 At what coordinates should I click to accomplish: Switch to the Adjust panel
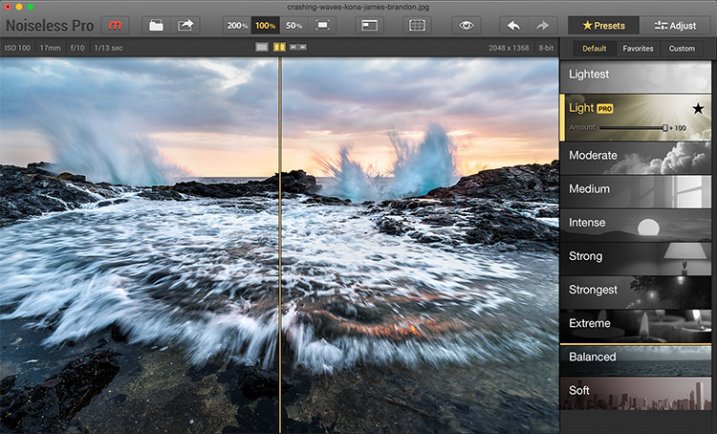pos(675,25)
